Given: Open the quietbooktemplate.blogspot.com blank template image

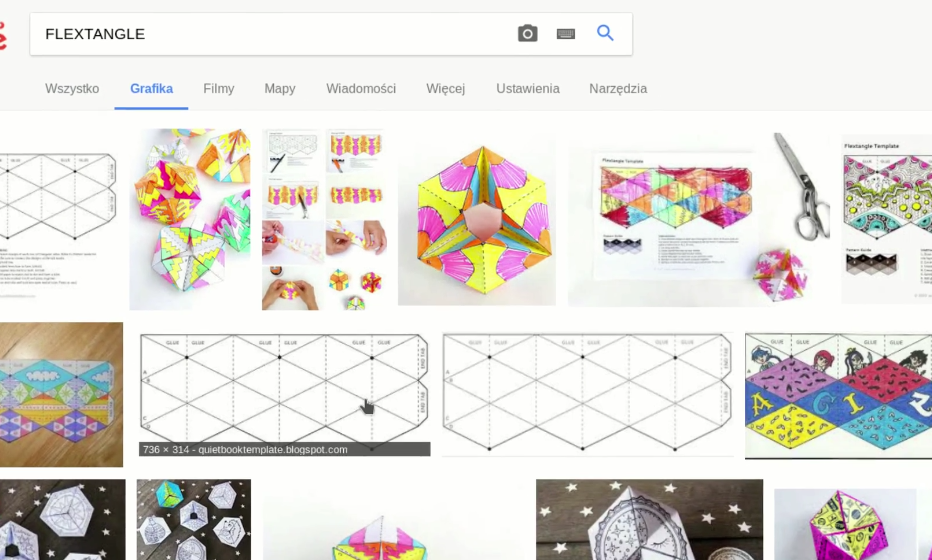Looking at the screenshot, I should tap(285, 389).
